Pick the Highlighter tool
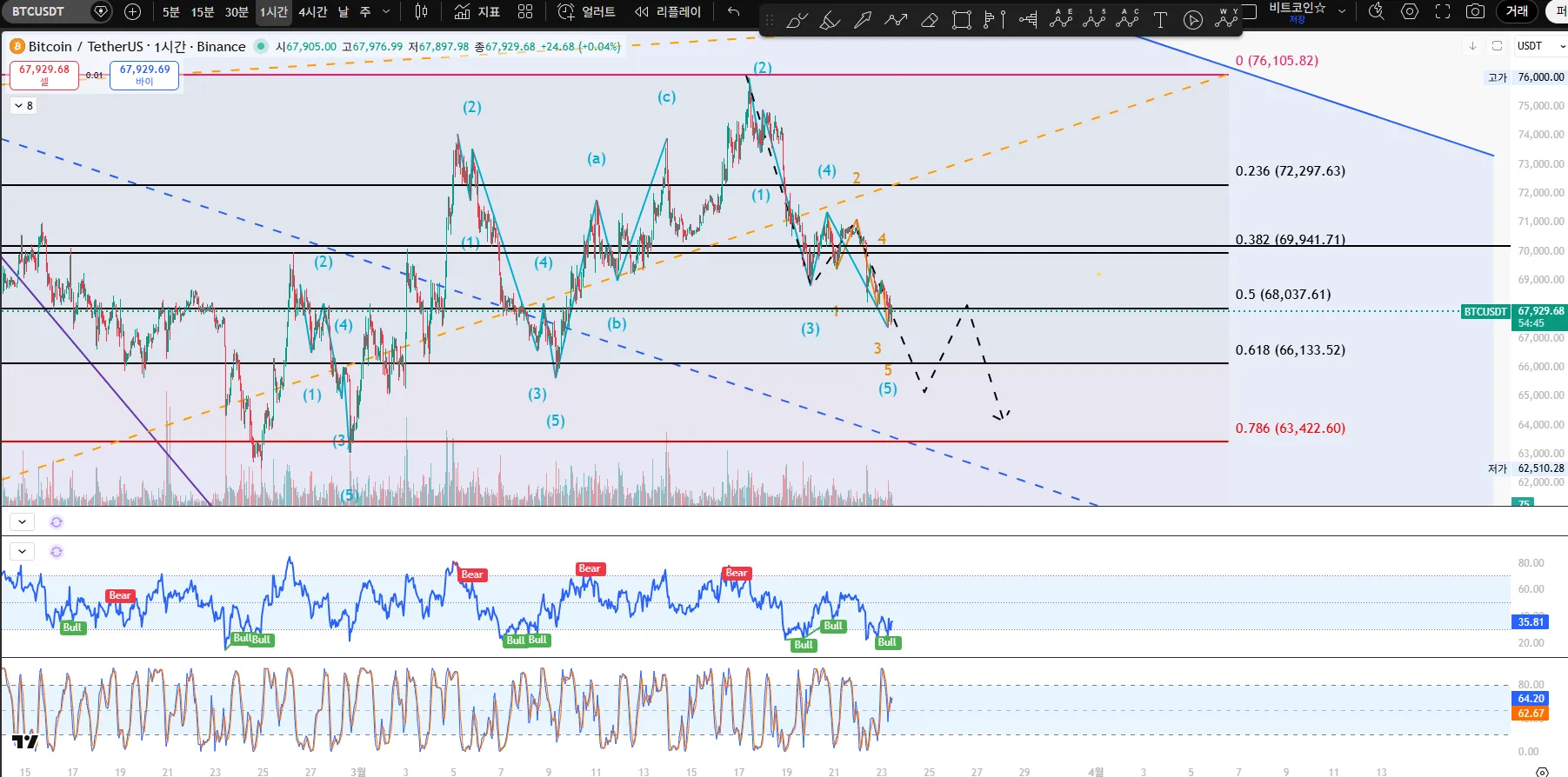The width and height of the screenshot is (1568, 777). [x=830, y=20]
